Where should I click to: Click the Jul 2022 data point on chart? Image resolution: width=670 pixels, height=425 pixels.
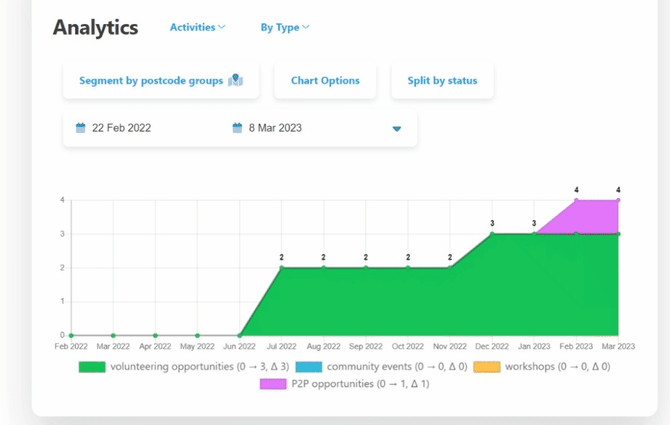pos(282,268)
